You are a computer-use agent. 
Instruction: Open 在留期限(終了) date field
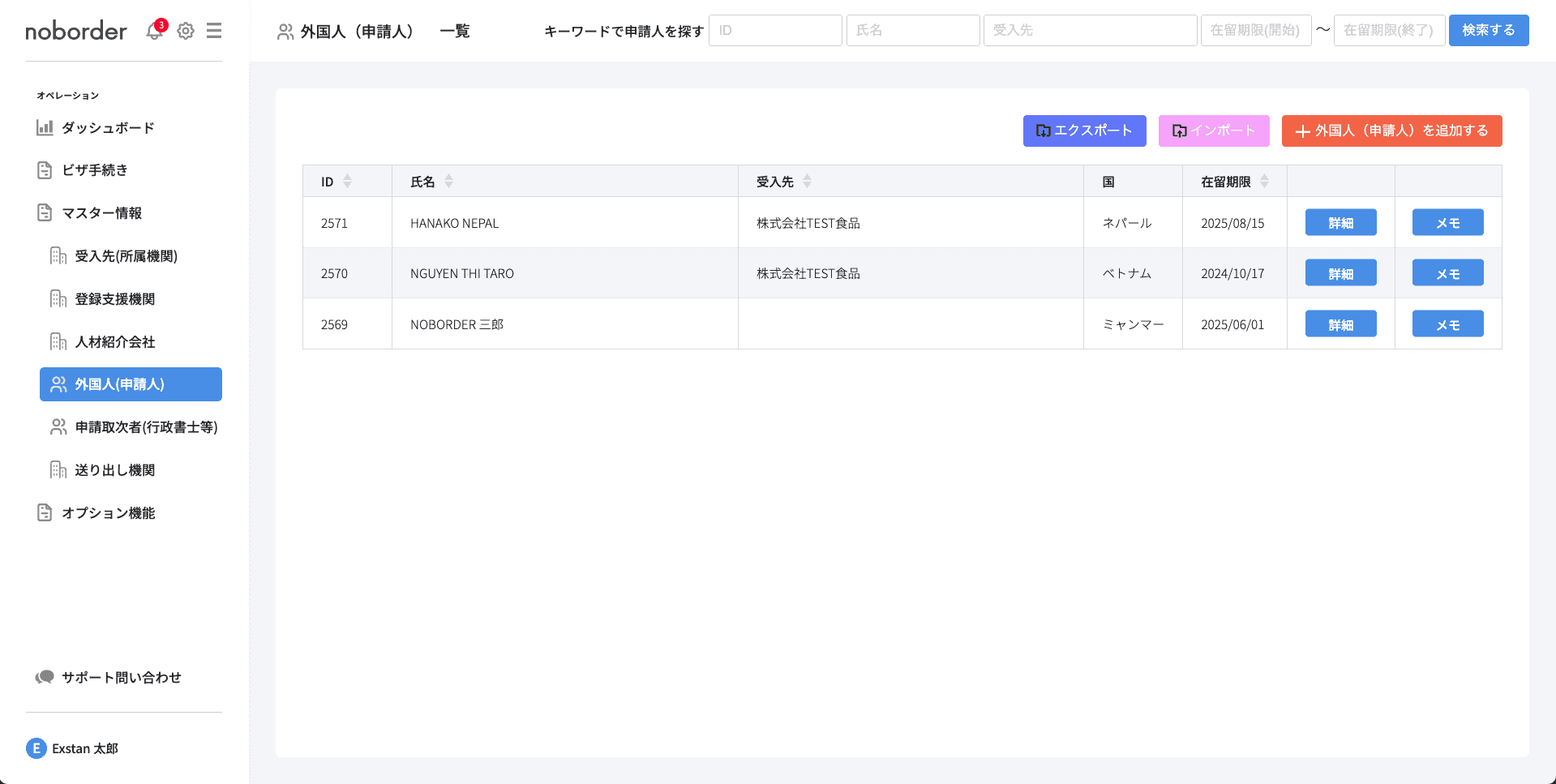click(1389, 30)
